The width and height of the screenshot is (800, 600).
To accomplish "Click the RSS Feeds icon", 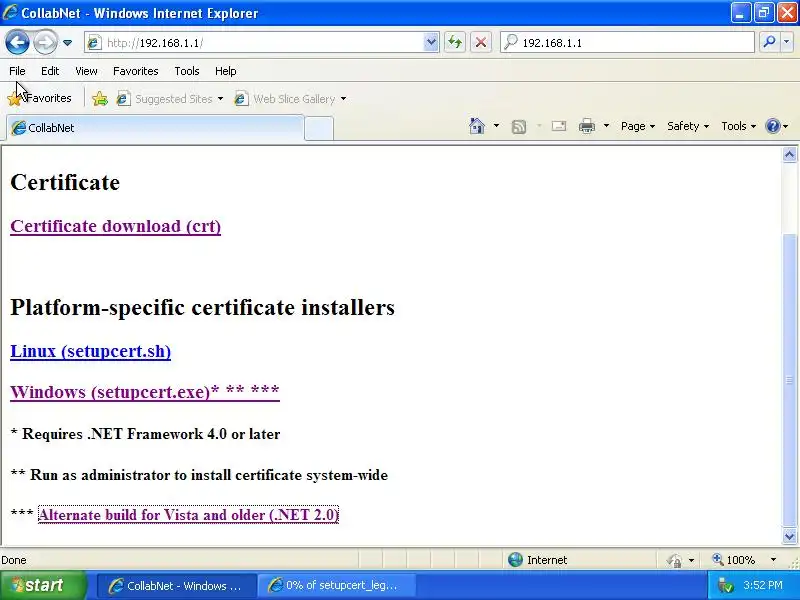I will (x=519, y=126).
